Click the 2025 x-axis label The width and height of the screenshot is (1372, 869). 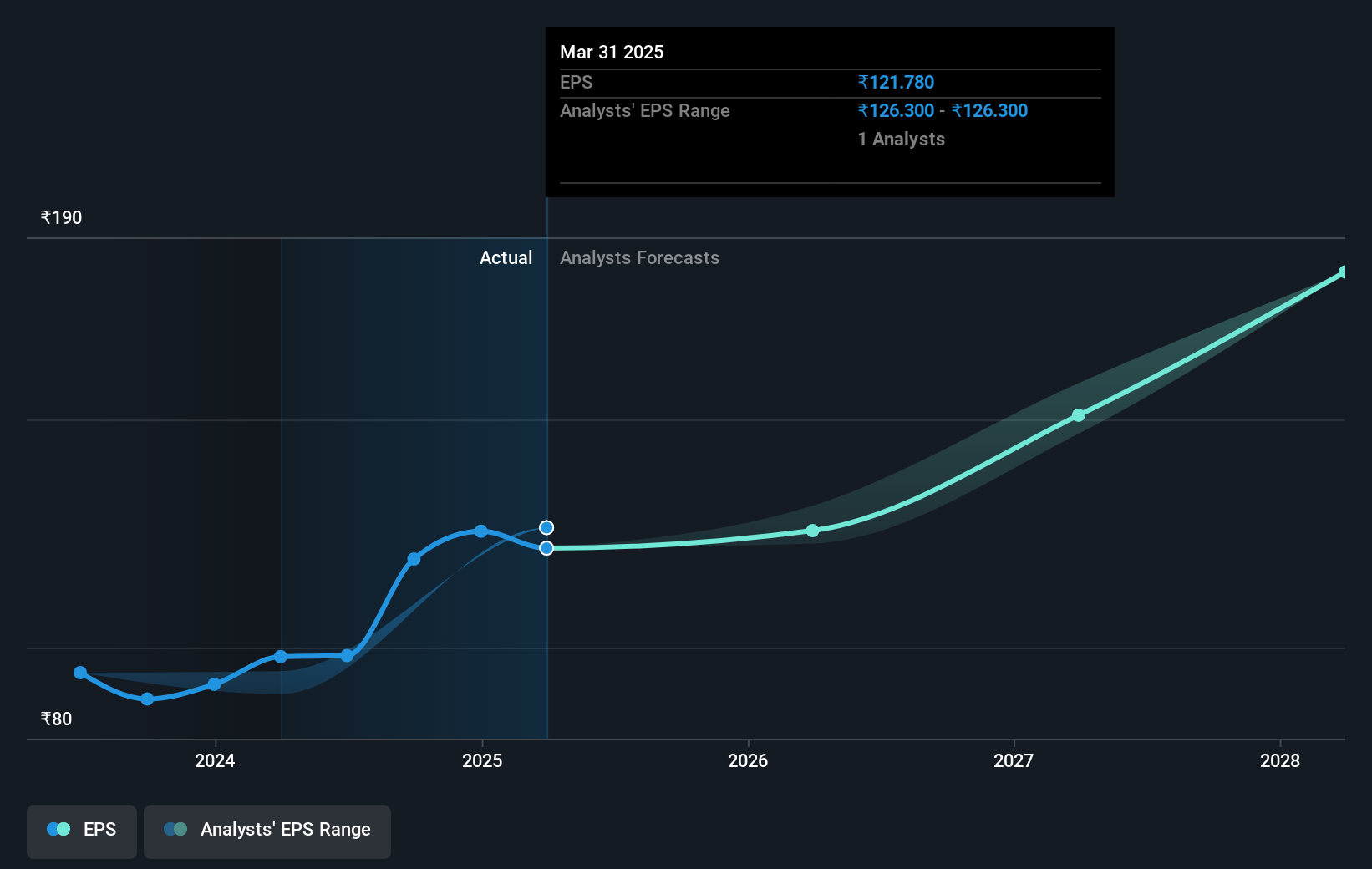click(482, 761)
